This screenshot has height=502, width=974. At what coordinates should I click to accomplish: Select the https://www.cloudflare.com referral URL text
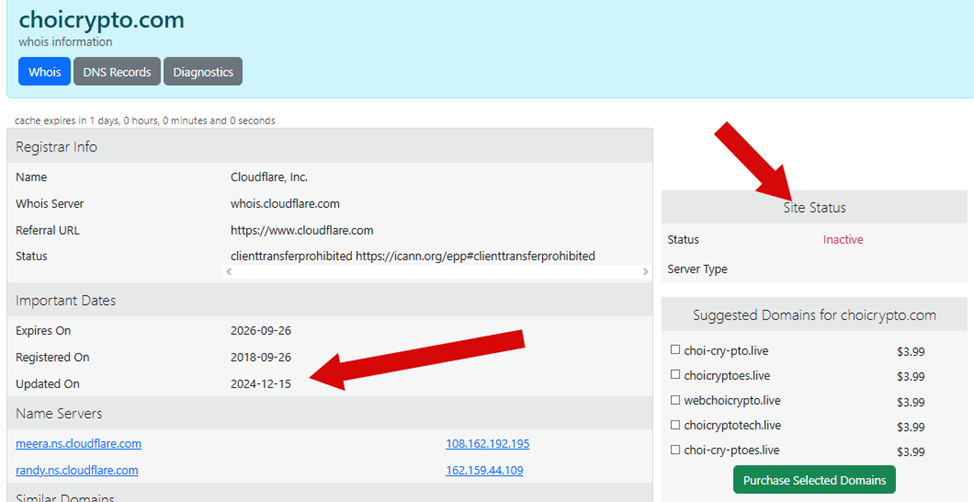302,230
